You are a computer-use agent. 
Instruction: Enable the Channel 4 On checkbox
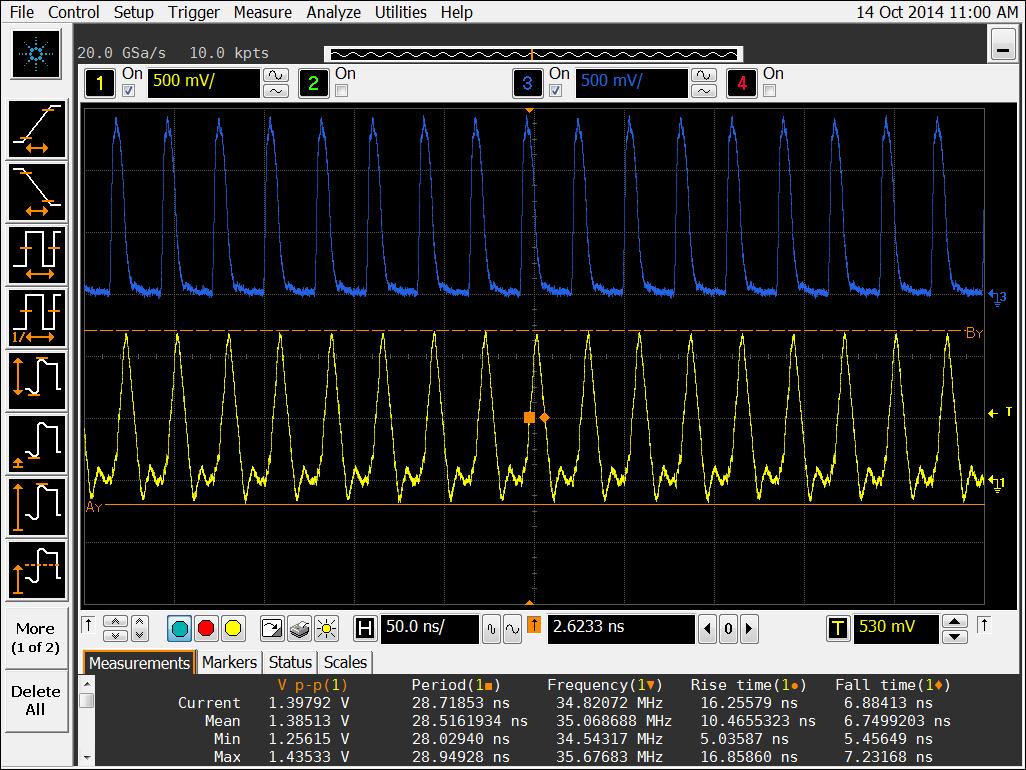click(x=769, y=91)
